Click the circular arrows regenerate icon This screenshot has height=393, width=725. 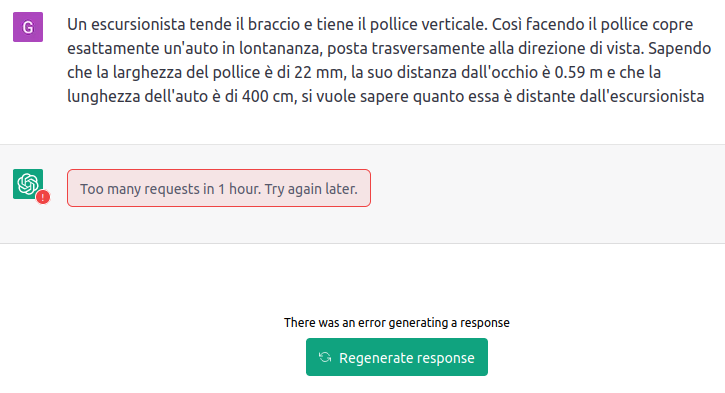tap(325, 357)
